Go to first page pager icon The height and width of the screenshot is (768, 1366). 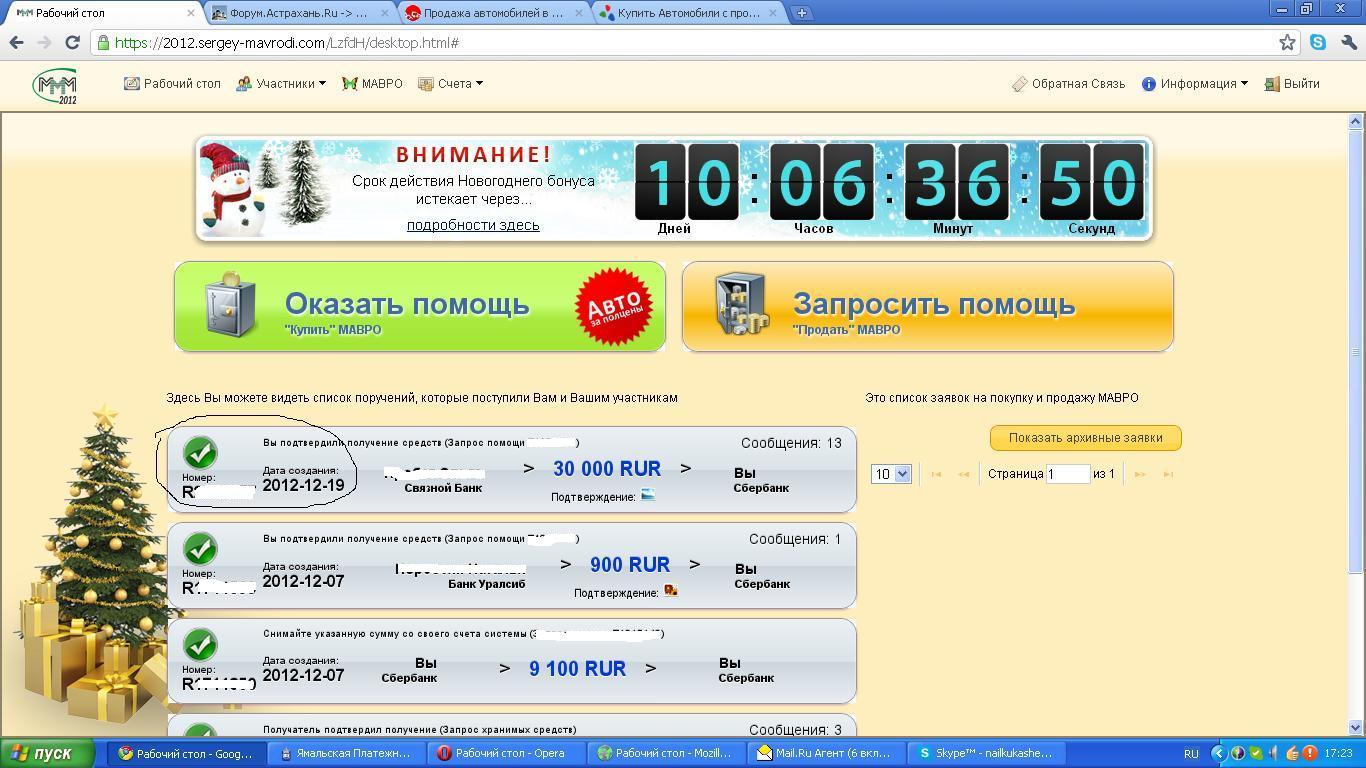coord(936,474)
